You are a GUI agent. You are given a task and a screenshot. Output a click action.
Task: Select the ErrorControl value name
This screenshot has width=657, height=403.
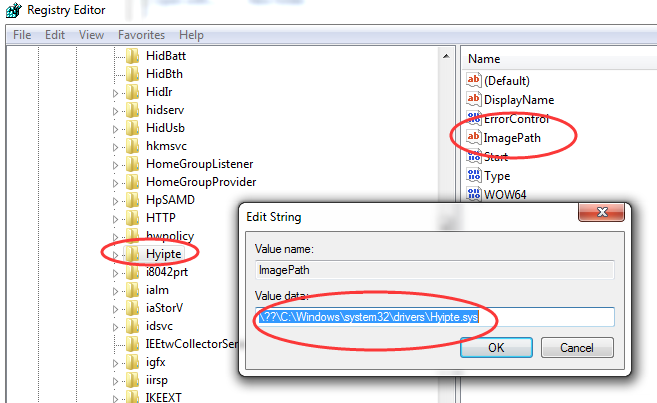click(516, 119)
